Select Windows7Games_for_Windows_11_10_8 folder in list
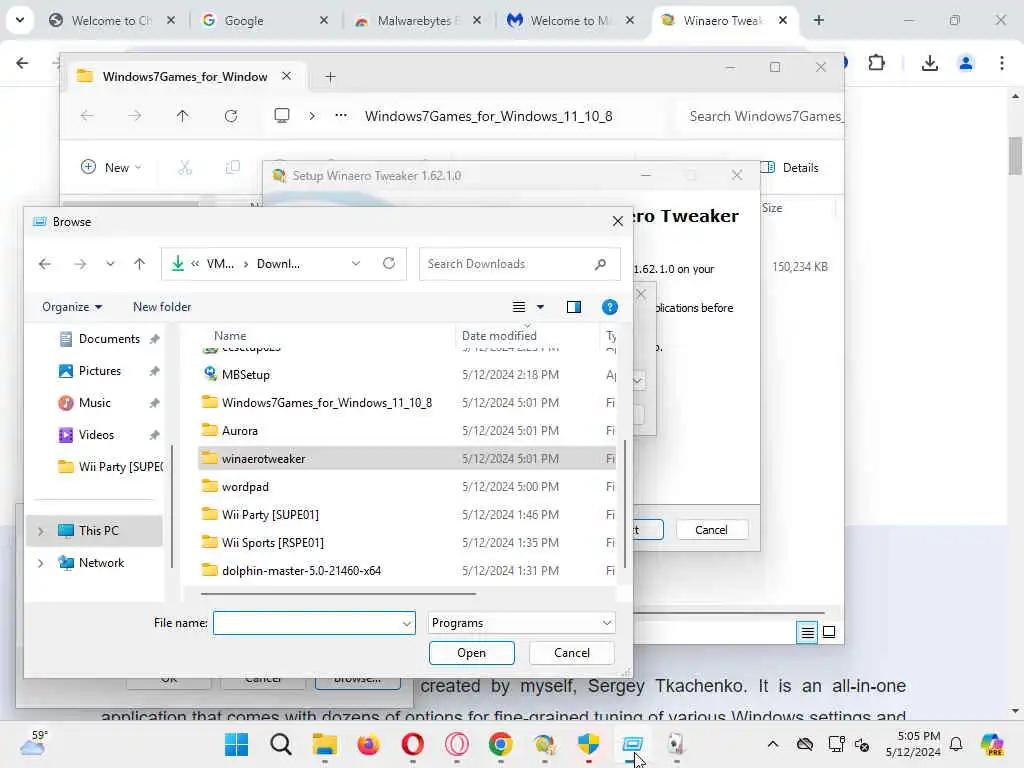Image resolution: width=1024 pixels, height=768 pixels. (x=327, y=403)
